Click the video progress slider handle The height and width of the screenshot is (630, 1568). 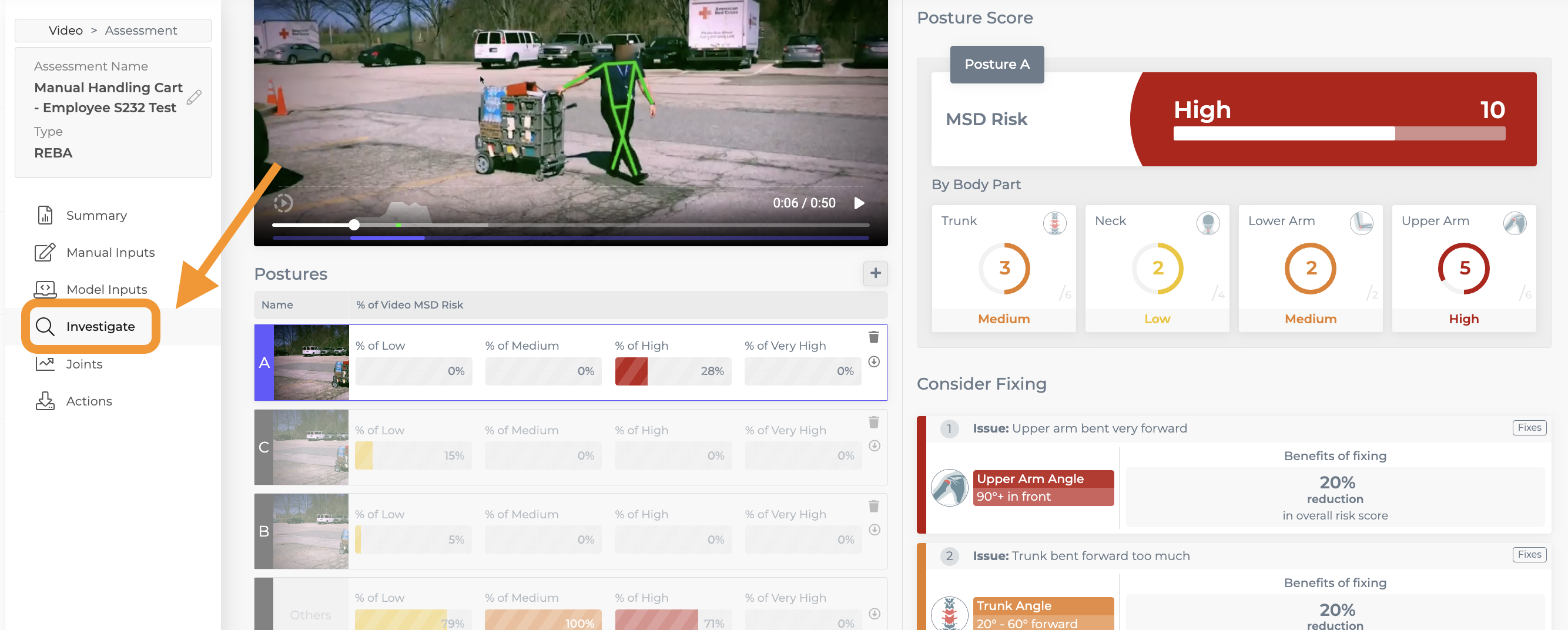tap(354, 224)
